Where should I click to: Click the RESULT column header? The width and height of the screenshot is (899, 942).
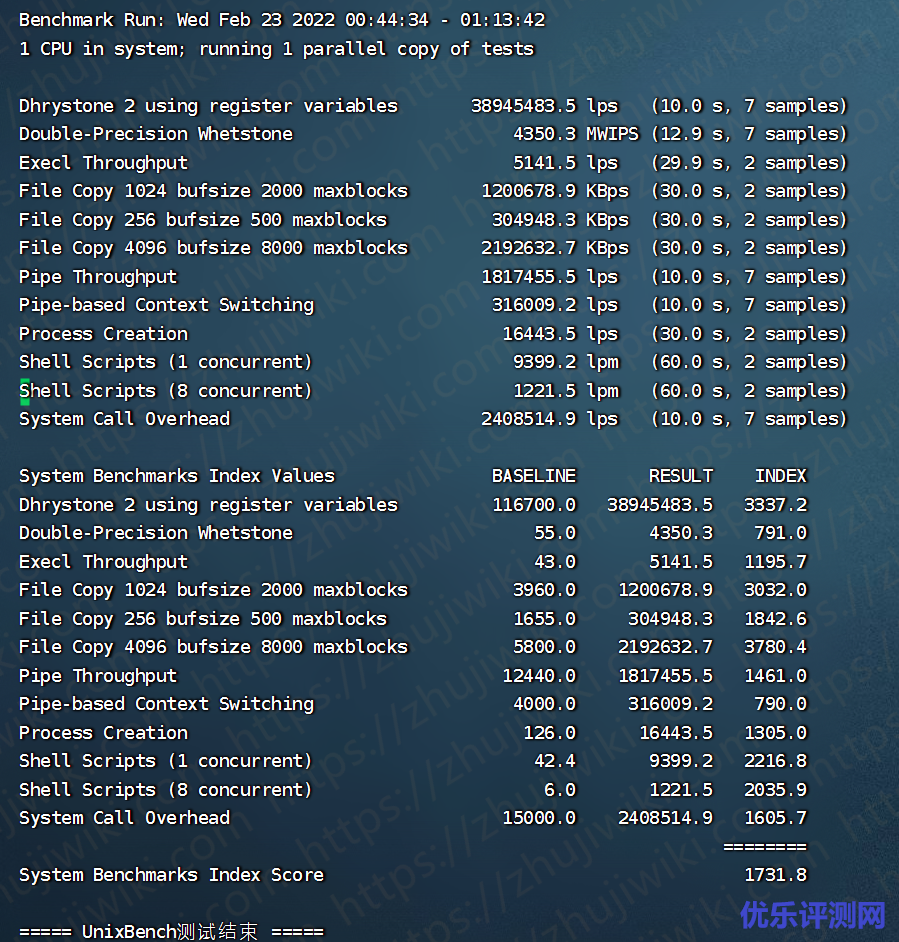[681, 476]
